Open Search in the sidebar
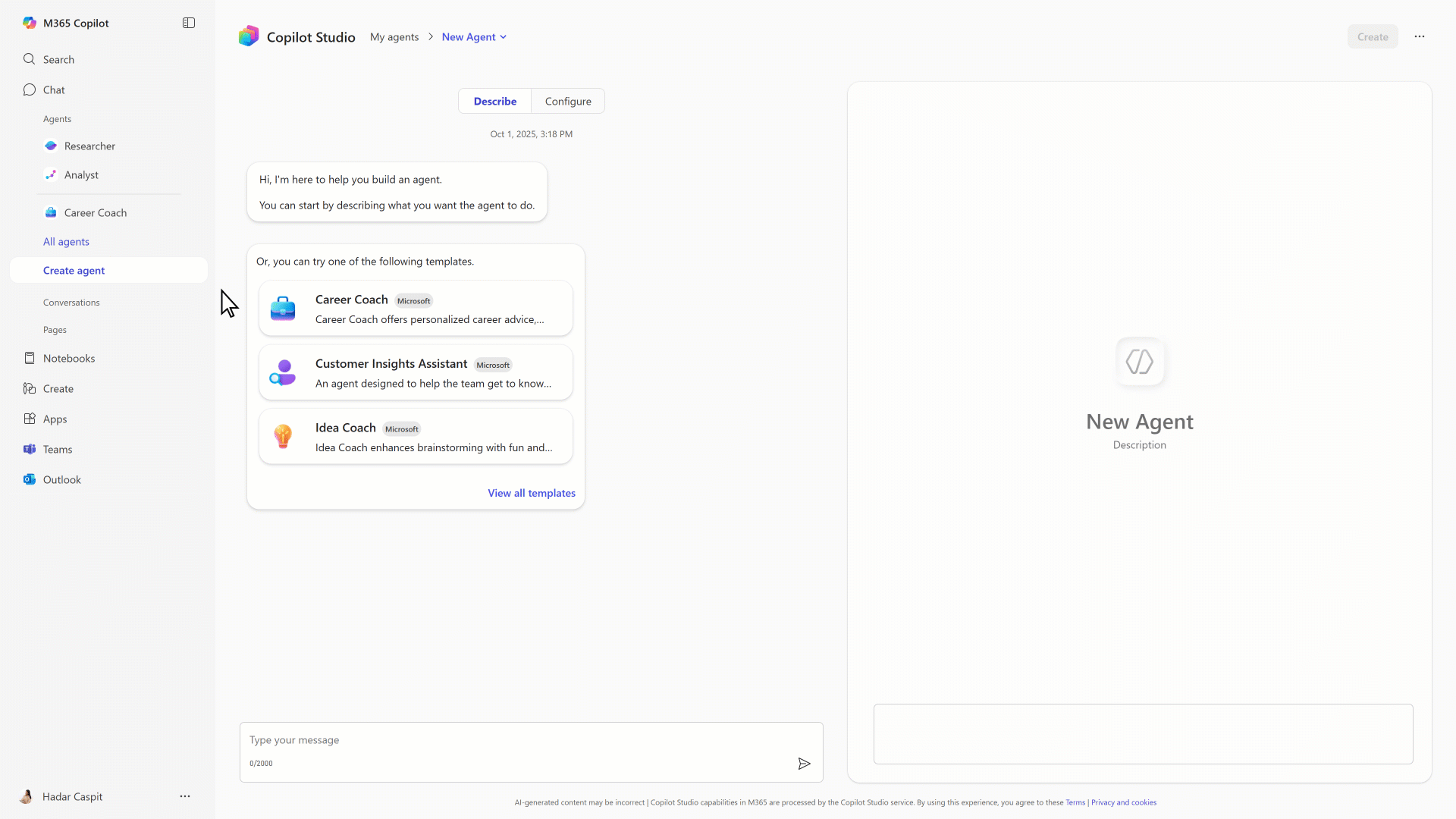1456x819 pixels. click(59, 58)
